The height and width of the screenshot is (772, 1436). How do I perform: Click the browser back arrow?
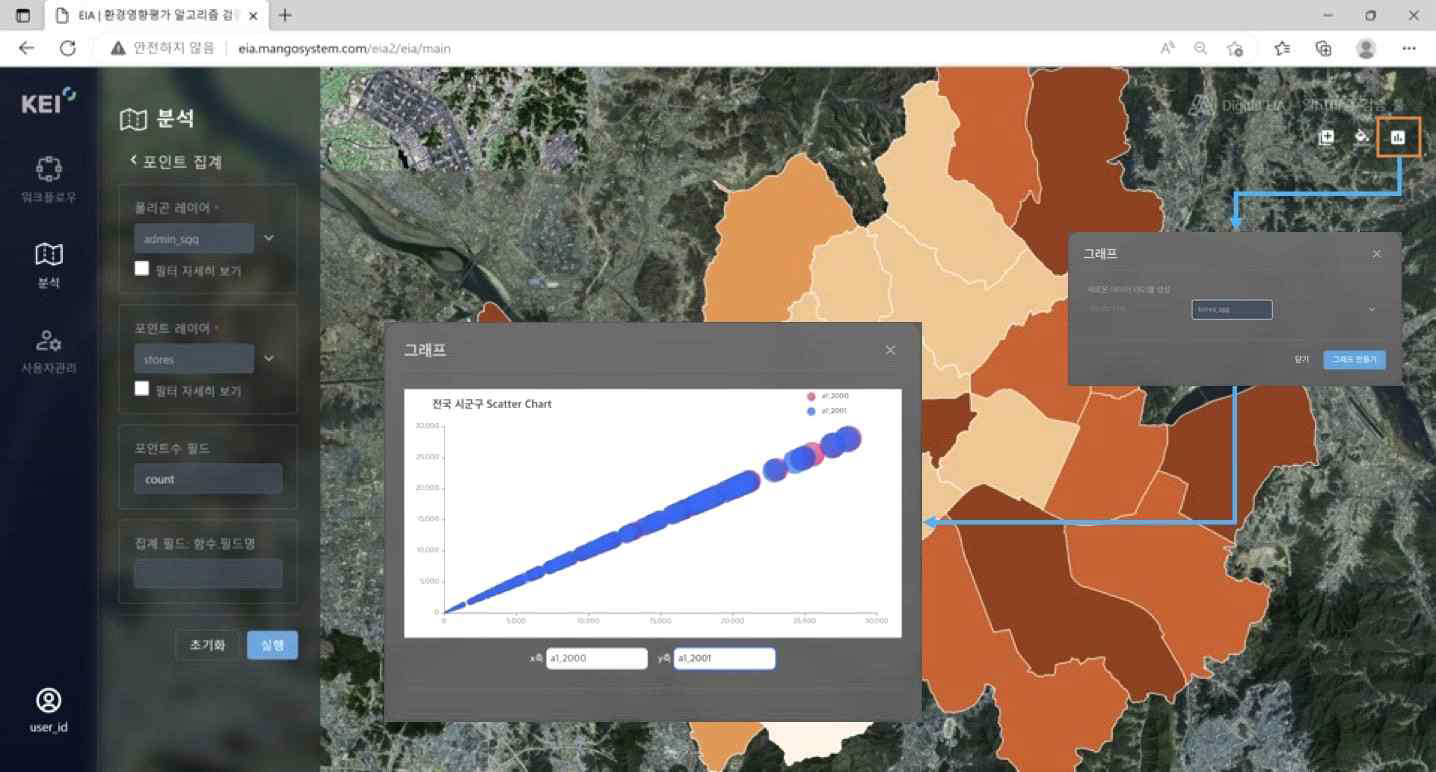point(26,48)
